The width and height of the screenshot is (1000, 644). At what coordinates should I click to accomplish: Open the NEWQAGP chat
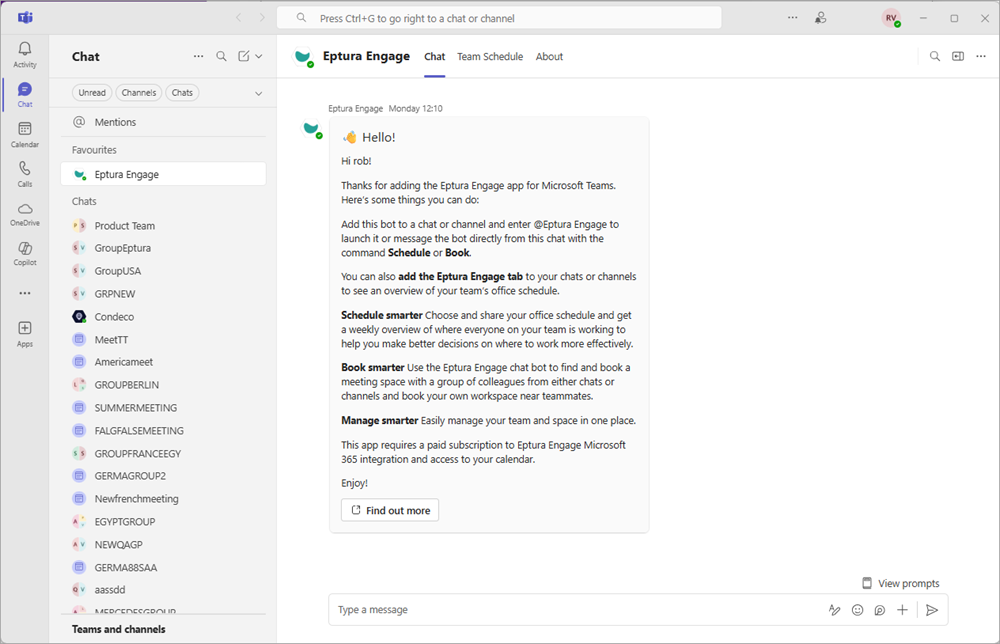(163, 545)
